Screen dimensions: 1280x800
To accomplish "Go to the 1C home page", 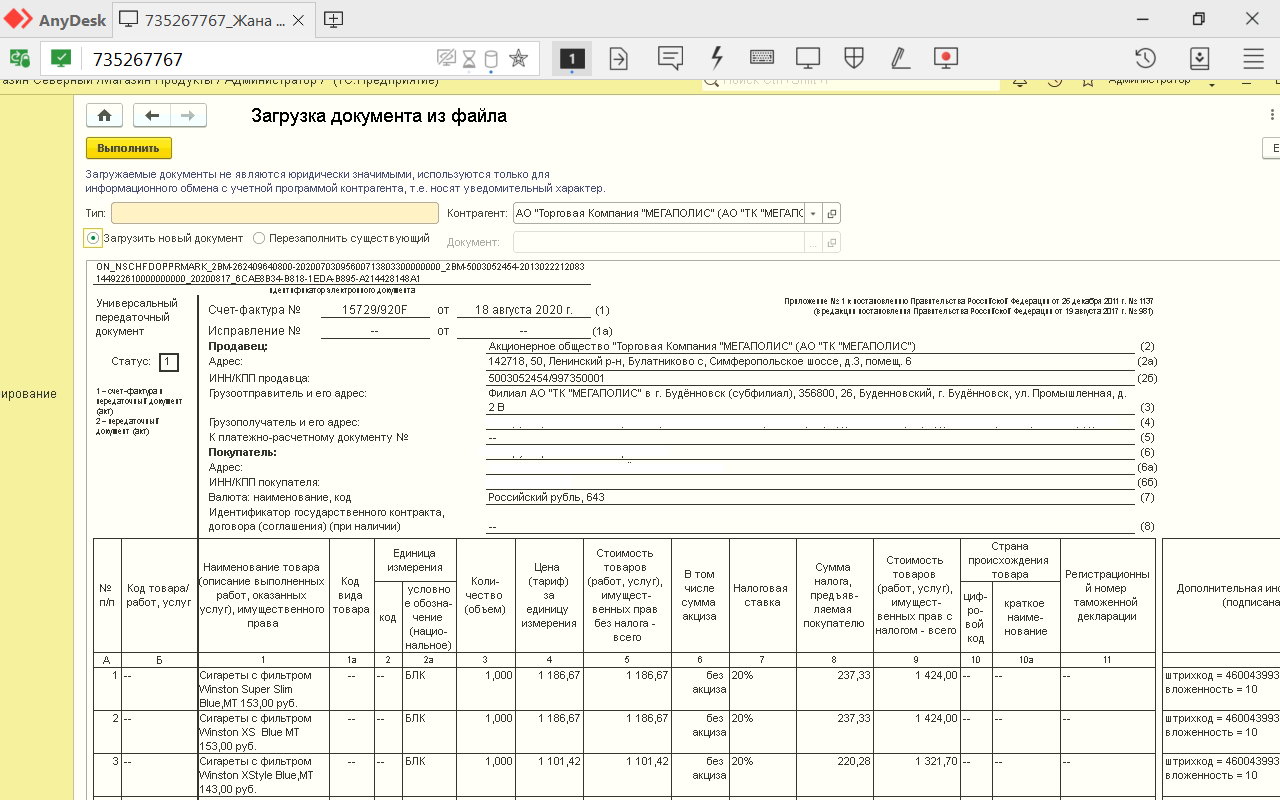I will (104, 115).
